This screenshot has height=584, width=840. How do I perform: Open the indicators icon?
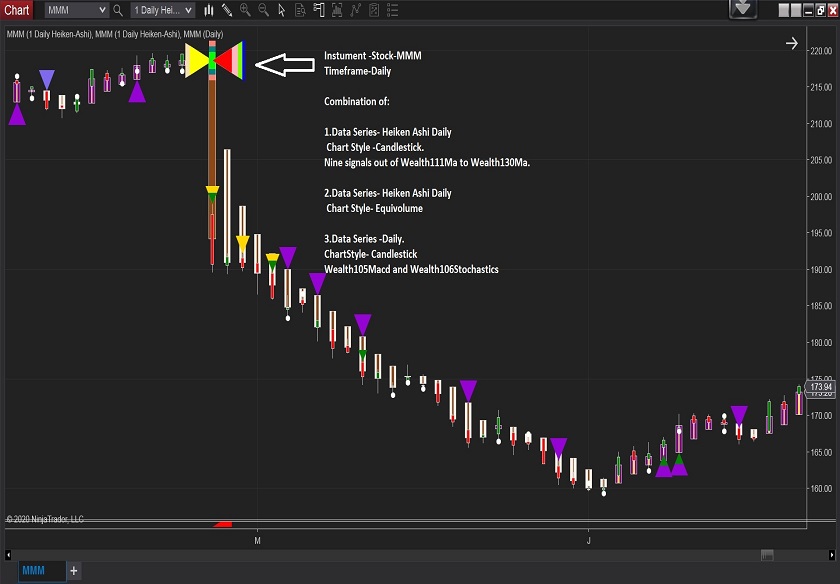[x=354, y=10]
